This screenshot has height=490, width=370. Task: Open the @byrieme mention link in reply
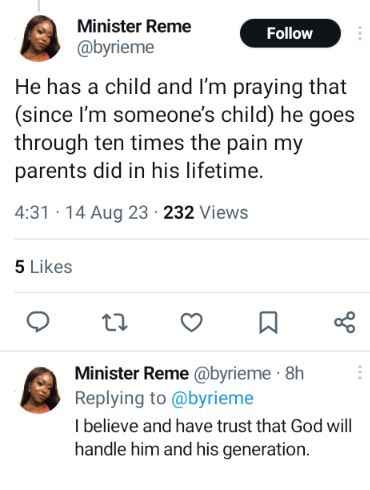tap(212, 398)
